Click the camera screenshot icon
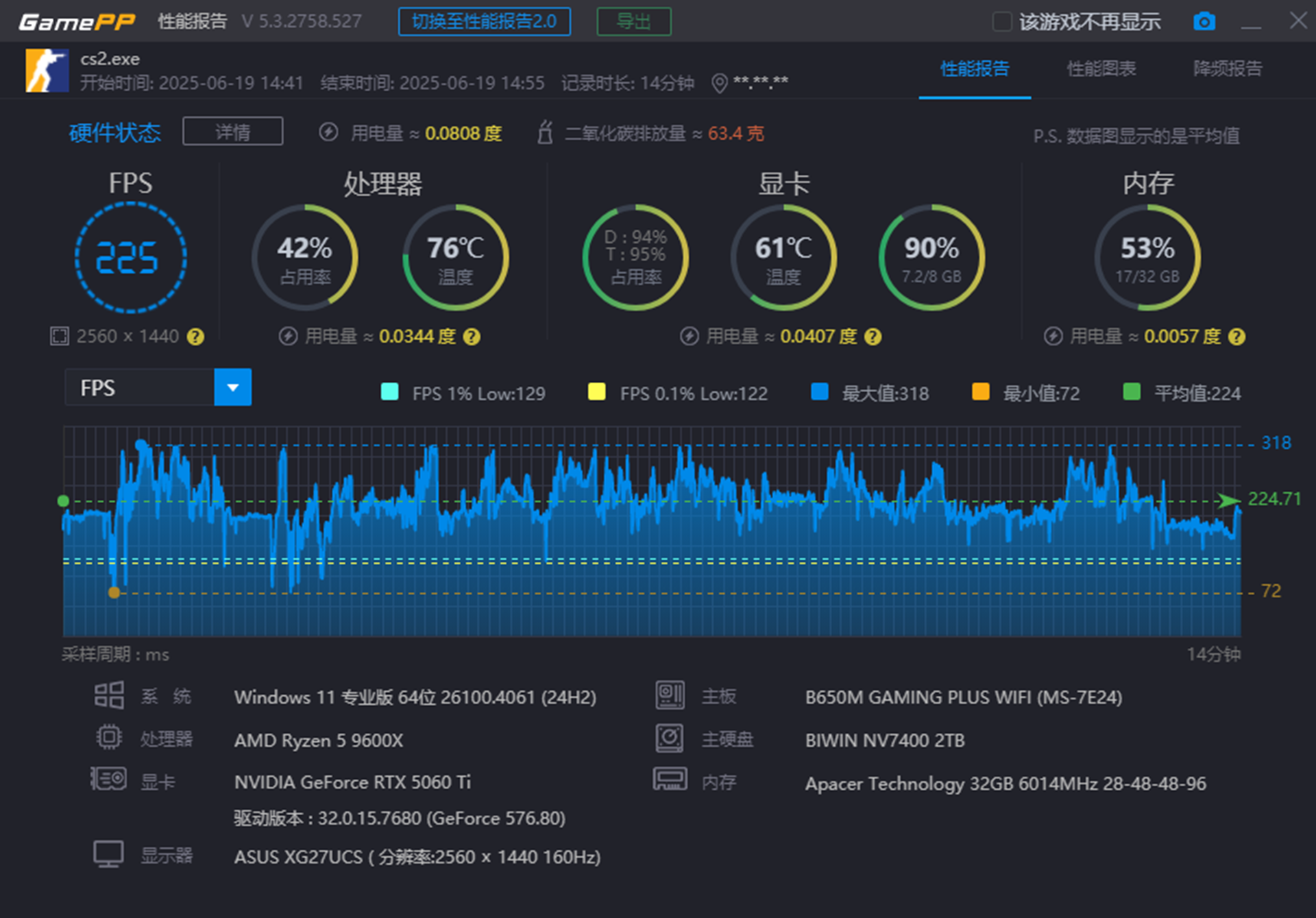This screenshot has width=1316, height=918. pyautogui.click(x=1204, y=21)
